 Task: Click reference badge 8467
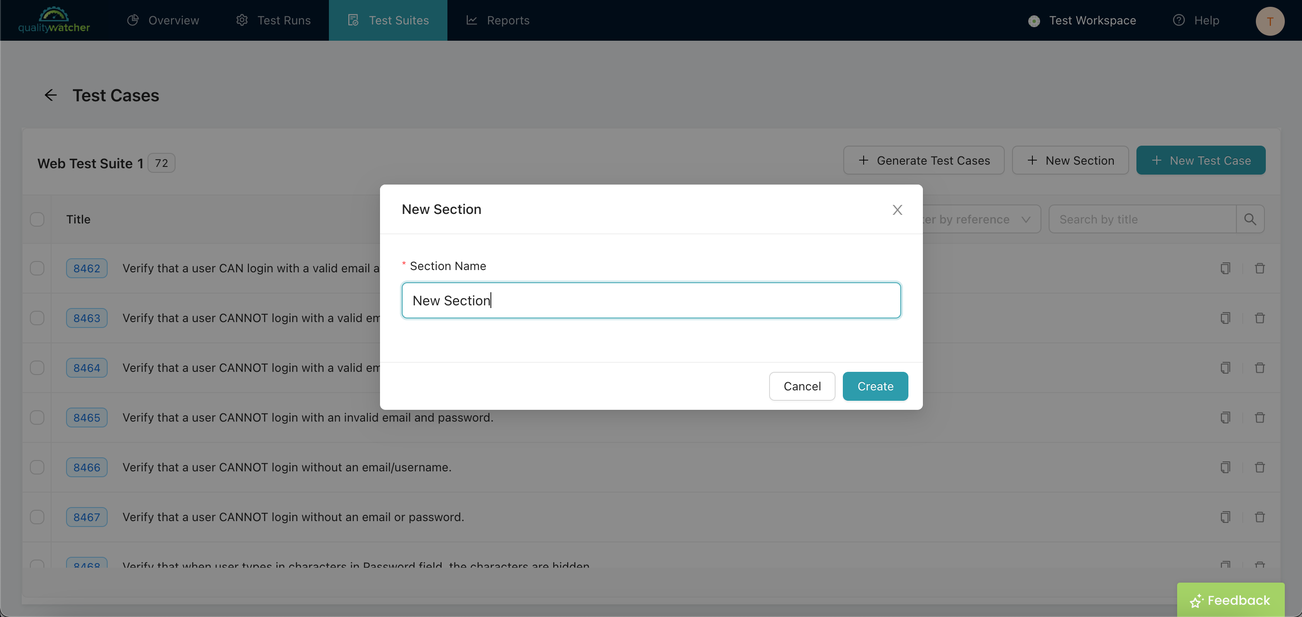pos(87,517)
